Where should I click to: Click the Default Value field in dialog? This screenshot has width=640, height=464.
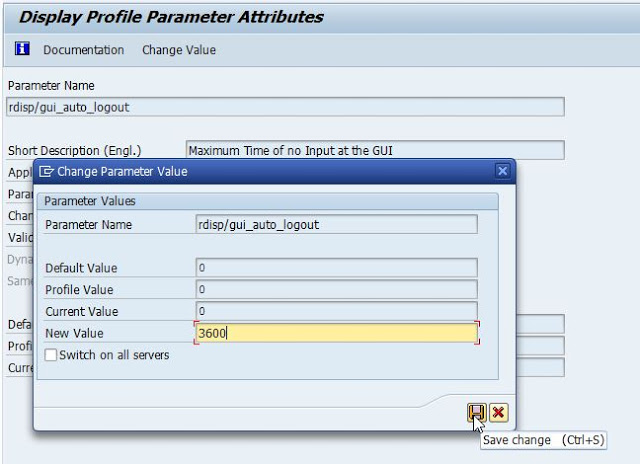pyautogui.click(x=336, y=268)
